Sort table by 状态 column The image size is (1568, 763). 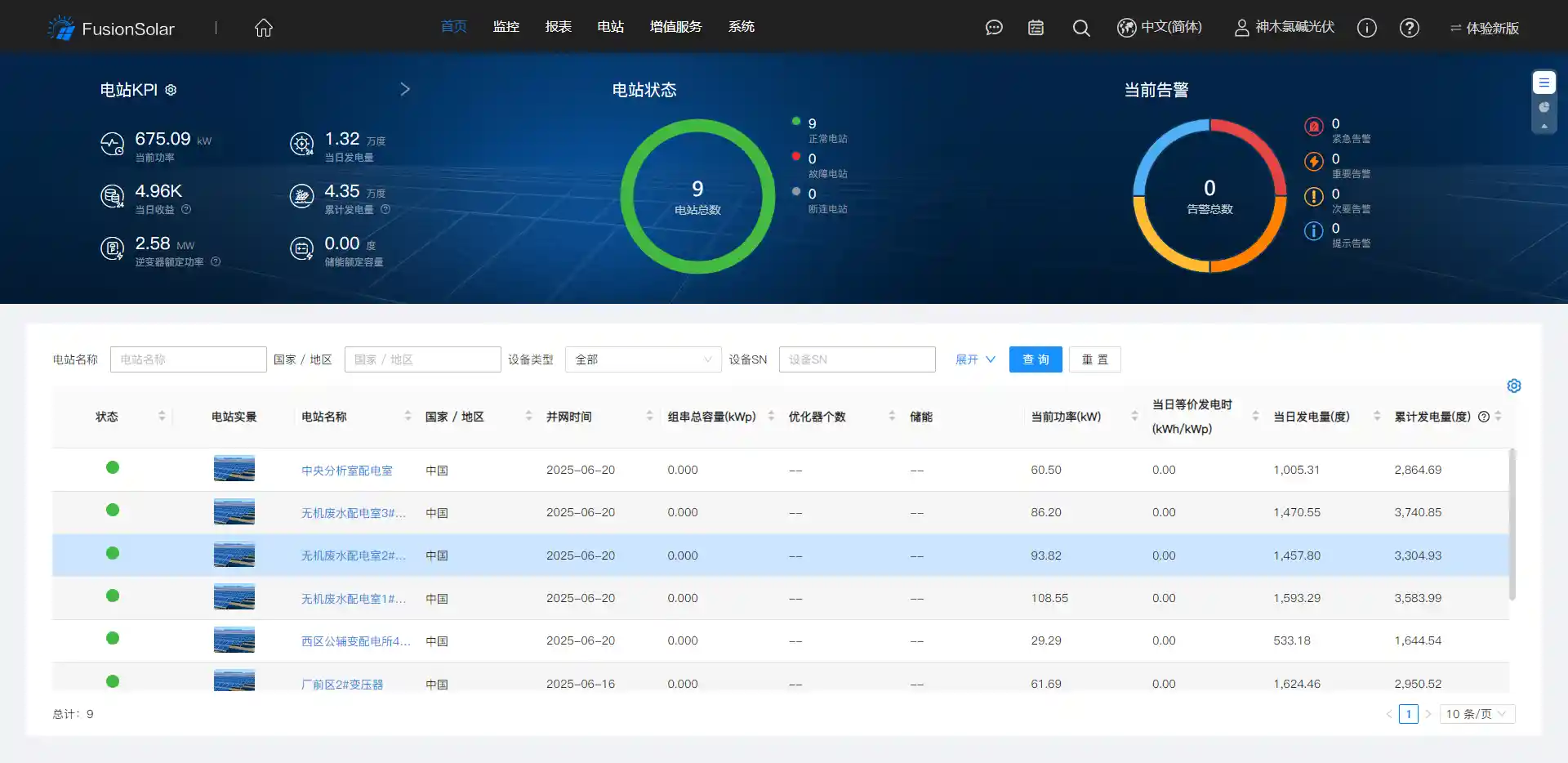pos(162,417)
